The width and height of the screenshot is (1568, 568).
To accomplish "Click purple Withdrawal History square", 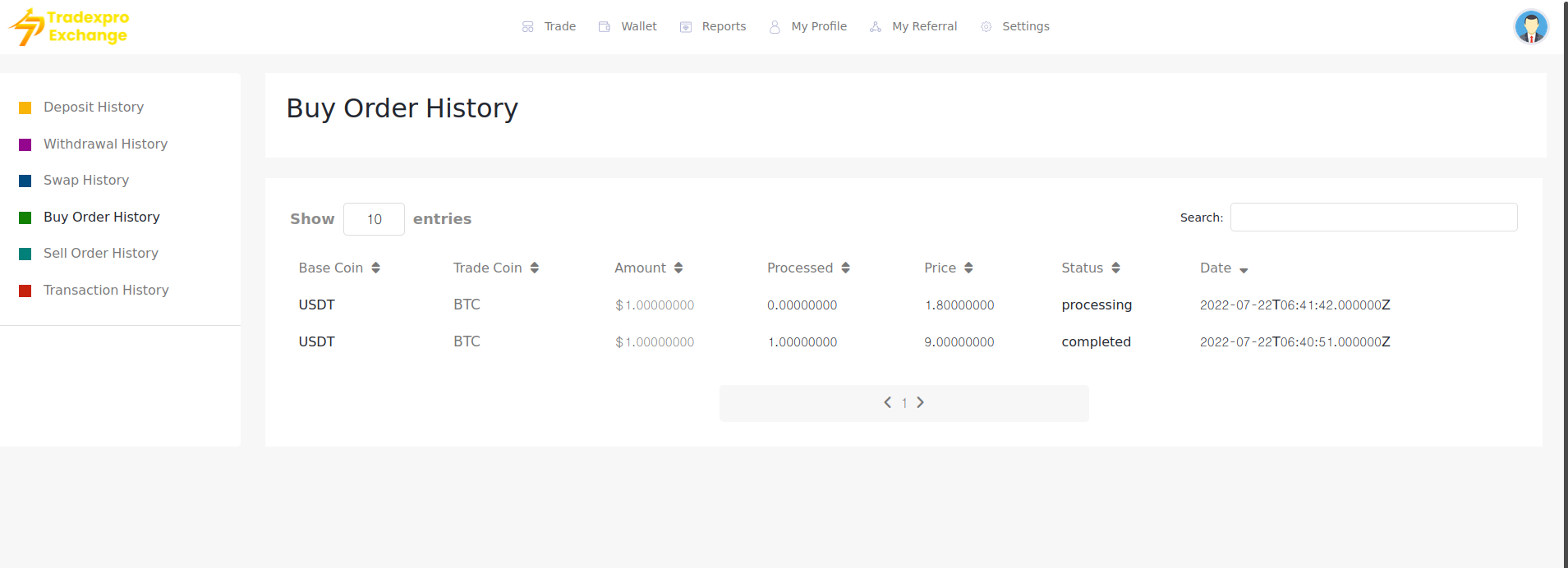I will (x=25, y=144).
